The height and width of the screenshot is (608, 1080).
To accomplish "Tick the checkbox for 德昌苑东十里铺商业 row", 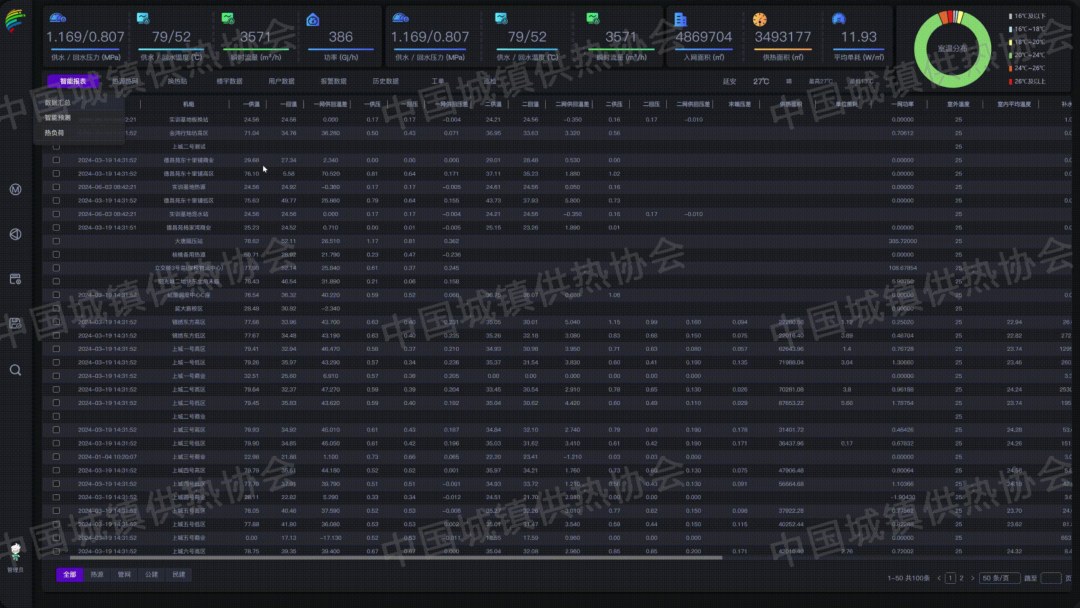I will (57, 160).
